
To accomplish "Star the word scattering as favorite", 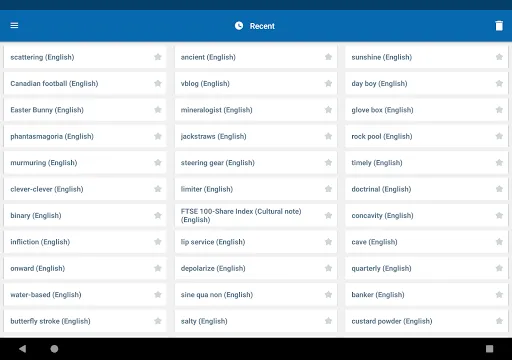I will point(158,57).
